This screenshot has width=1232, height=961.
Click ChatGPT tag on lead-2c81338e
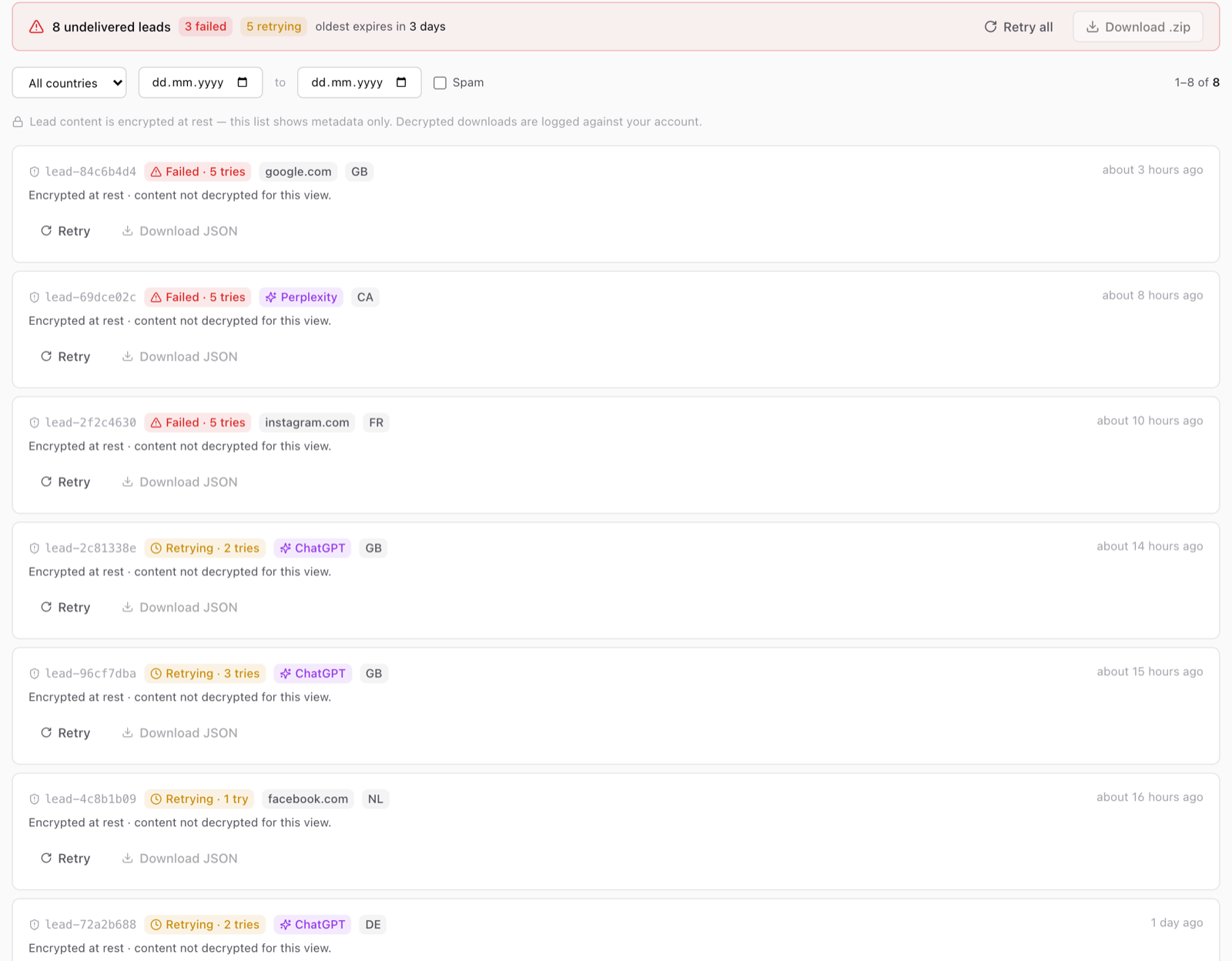pos(313,548)
